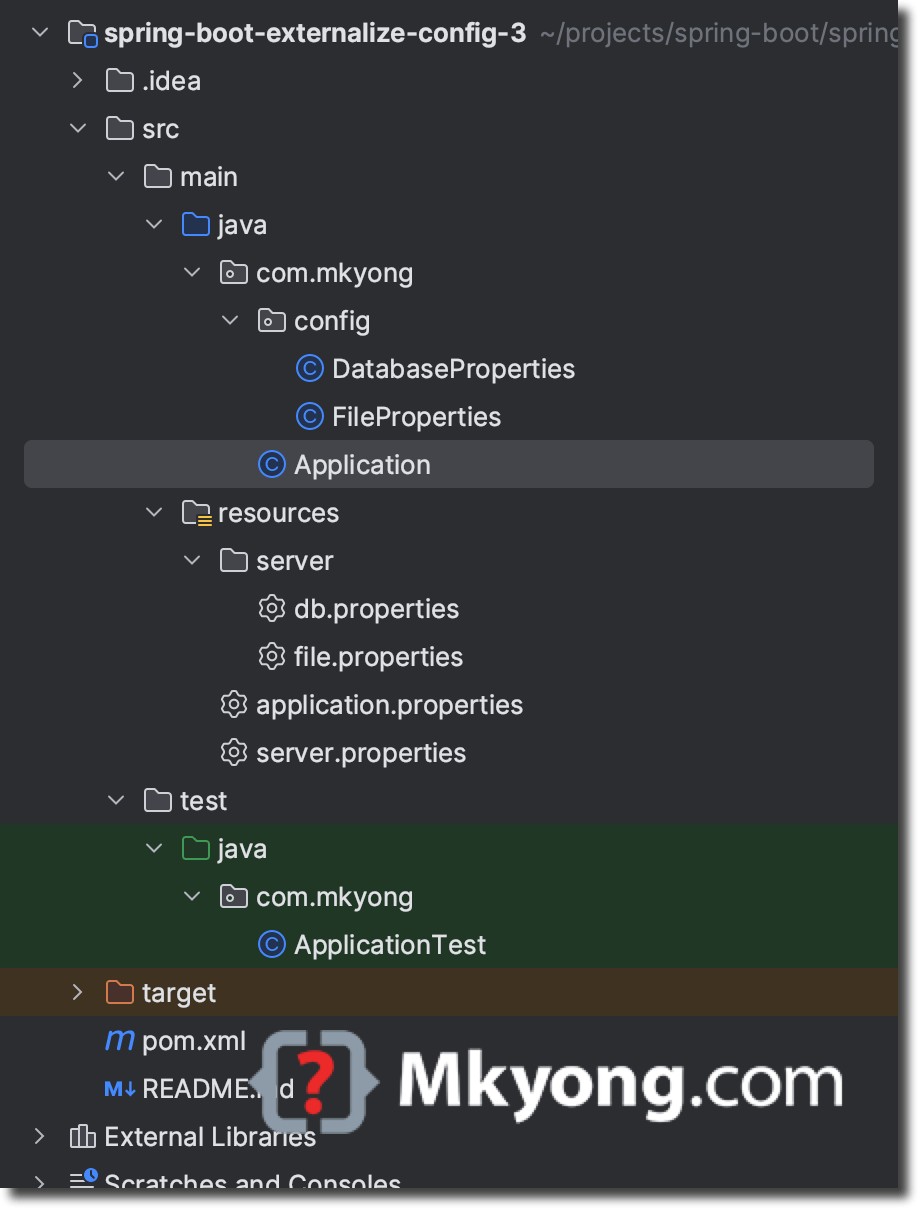Select the server.properties file
The width and height of the screenshot is (918, 1208).
360,752
